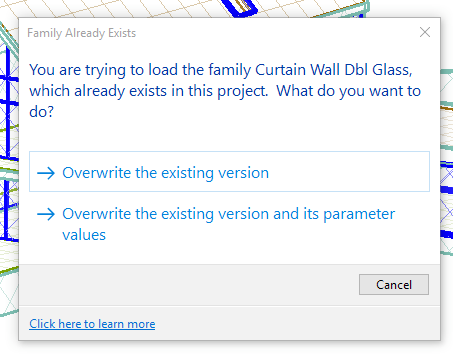Viewport: 453px width, 364px height.
Task: Click the teal roof edge above the dialog
Action: pyautogui.click(x=340, y=12)
